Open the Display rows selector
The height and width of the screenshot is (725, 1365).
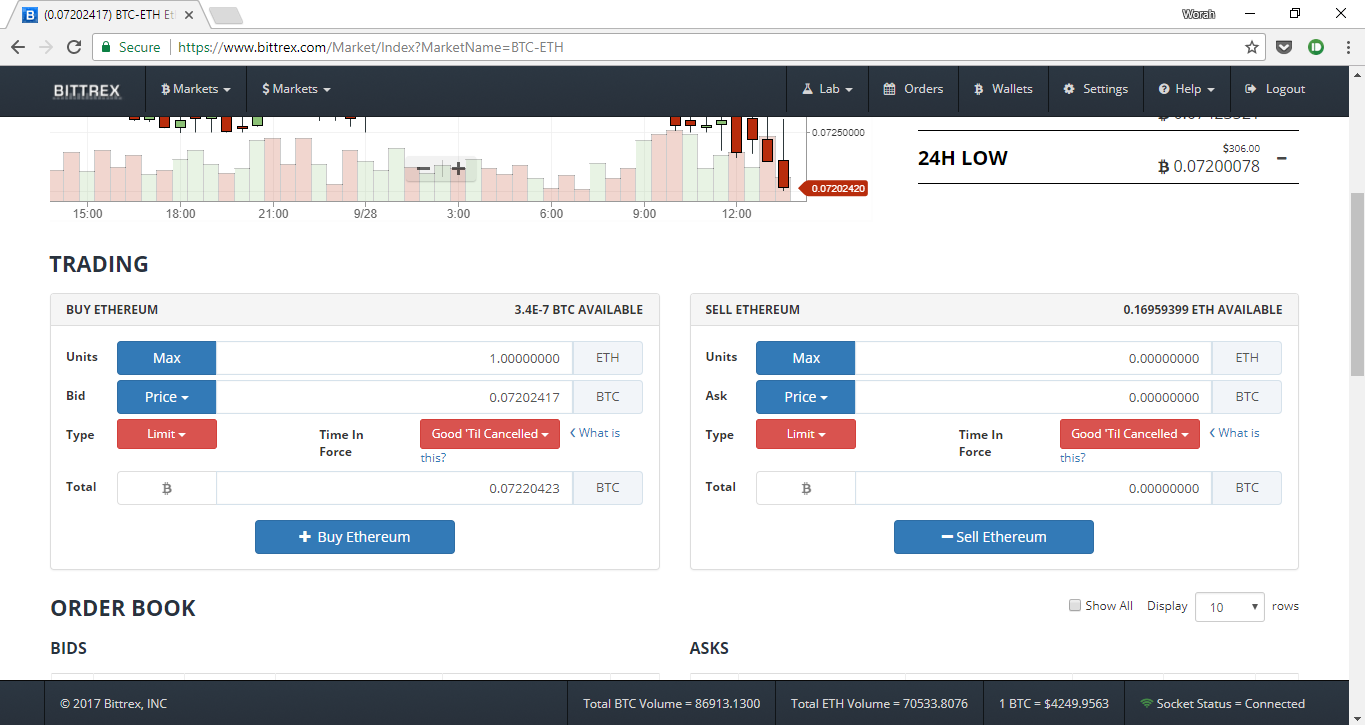1229,607
